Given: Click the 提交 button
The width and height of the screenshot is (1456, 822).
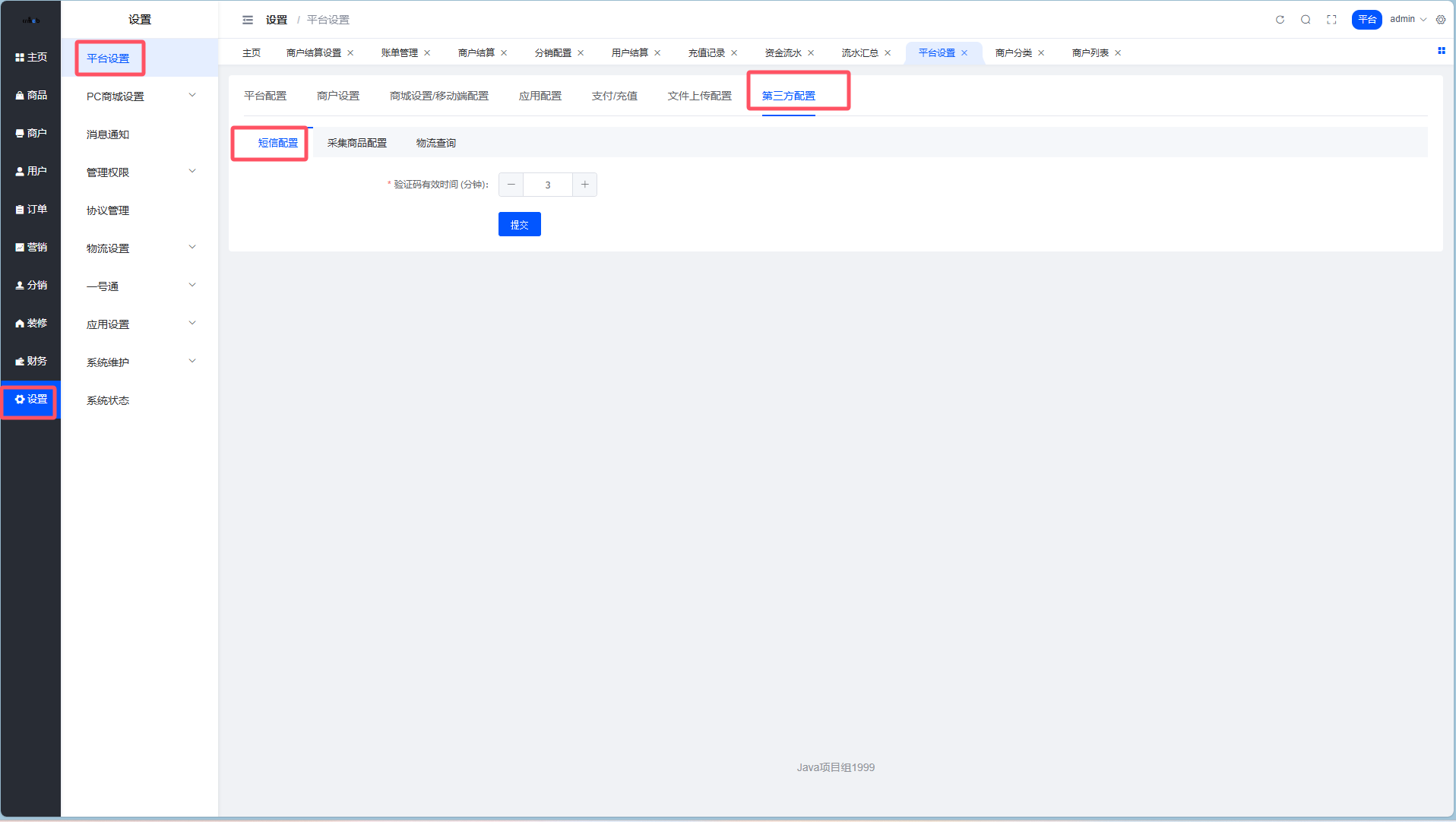Looking at the screenshot, I should pos(519,225).
